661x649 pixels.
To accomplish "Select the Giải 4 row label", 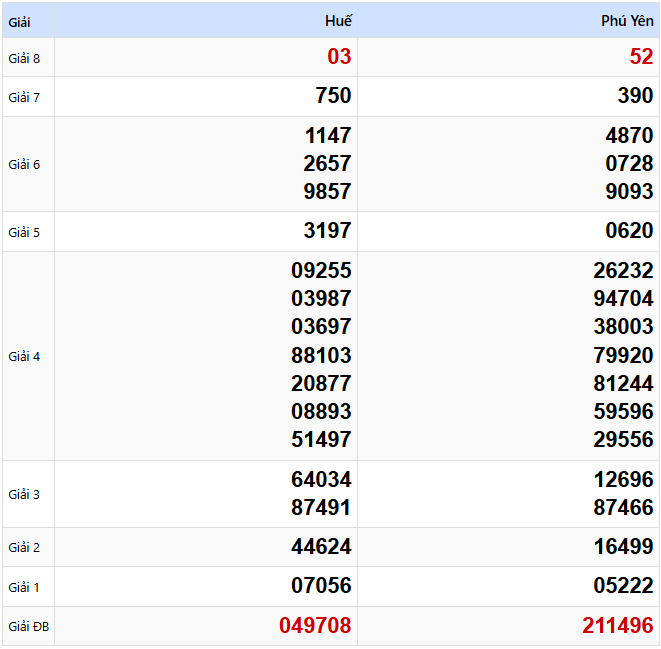I will tap(24, 357).
